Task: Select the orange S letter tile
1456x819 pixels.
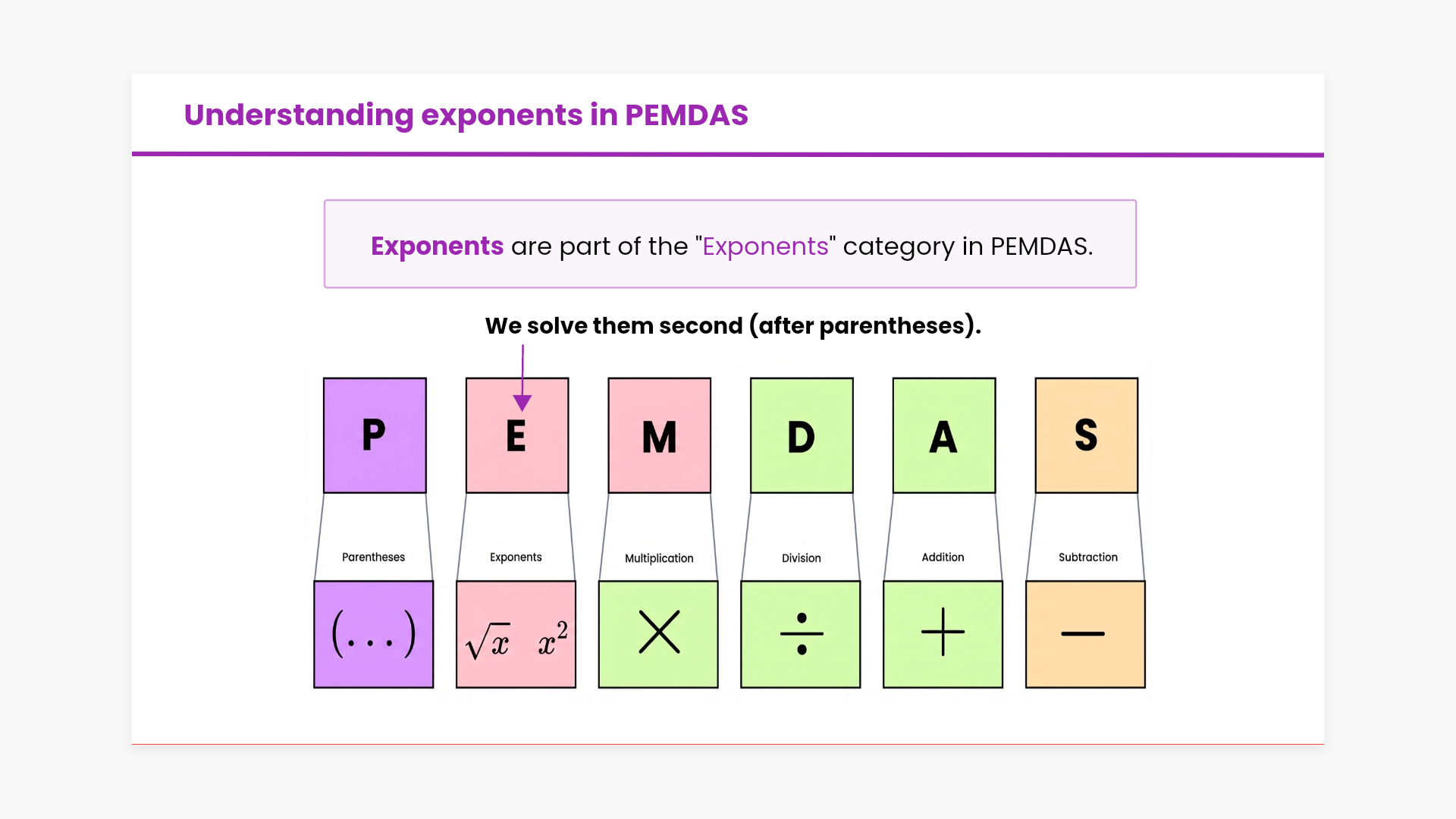Action: [1086, 435]
